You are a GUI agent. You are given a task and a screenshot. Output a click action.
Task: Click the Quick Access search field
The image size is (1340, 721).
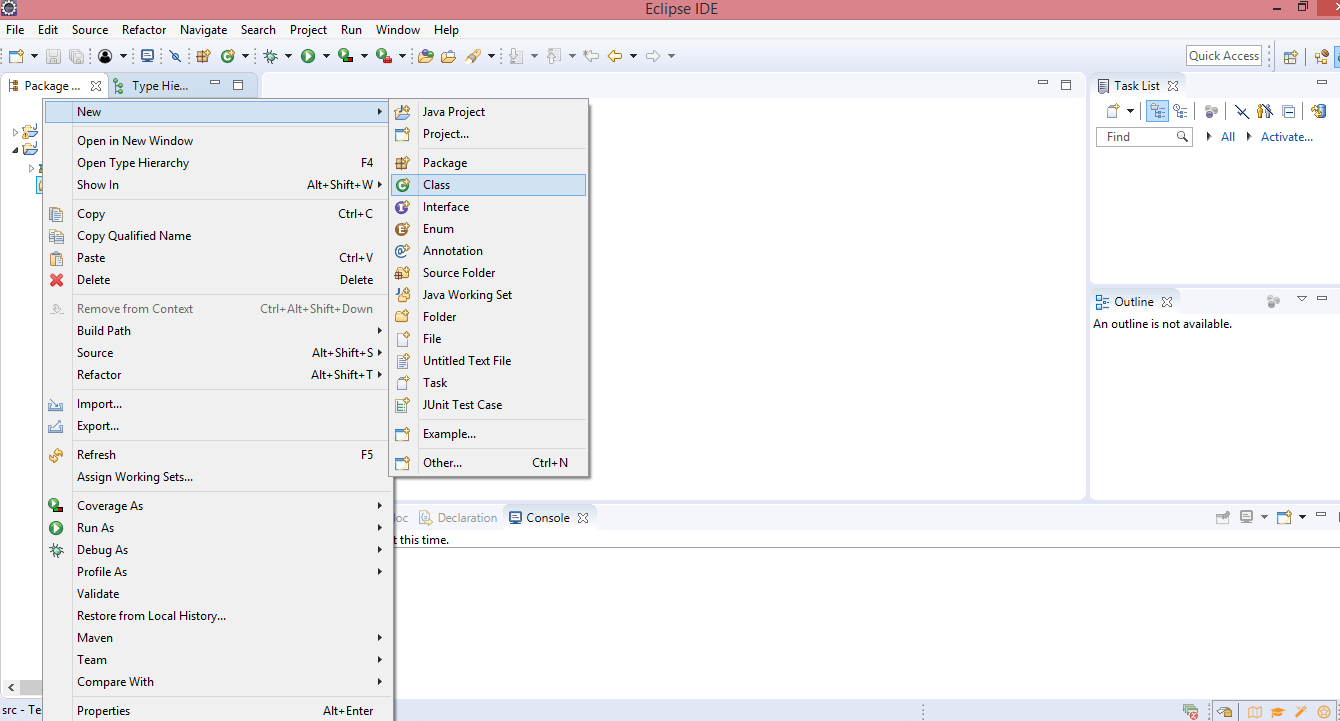(x=1224, y=56)
